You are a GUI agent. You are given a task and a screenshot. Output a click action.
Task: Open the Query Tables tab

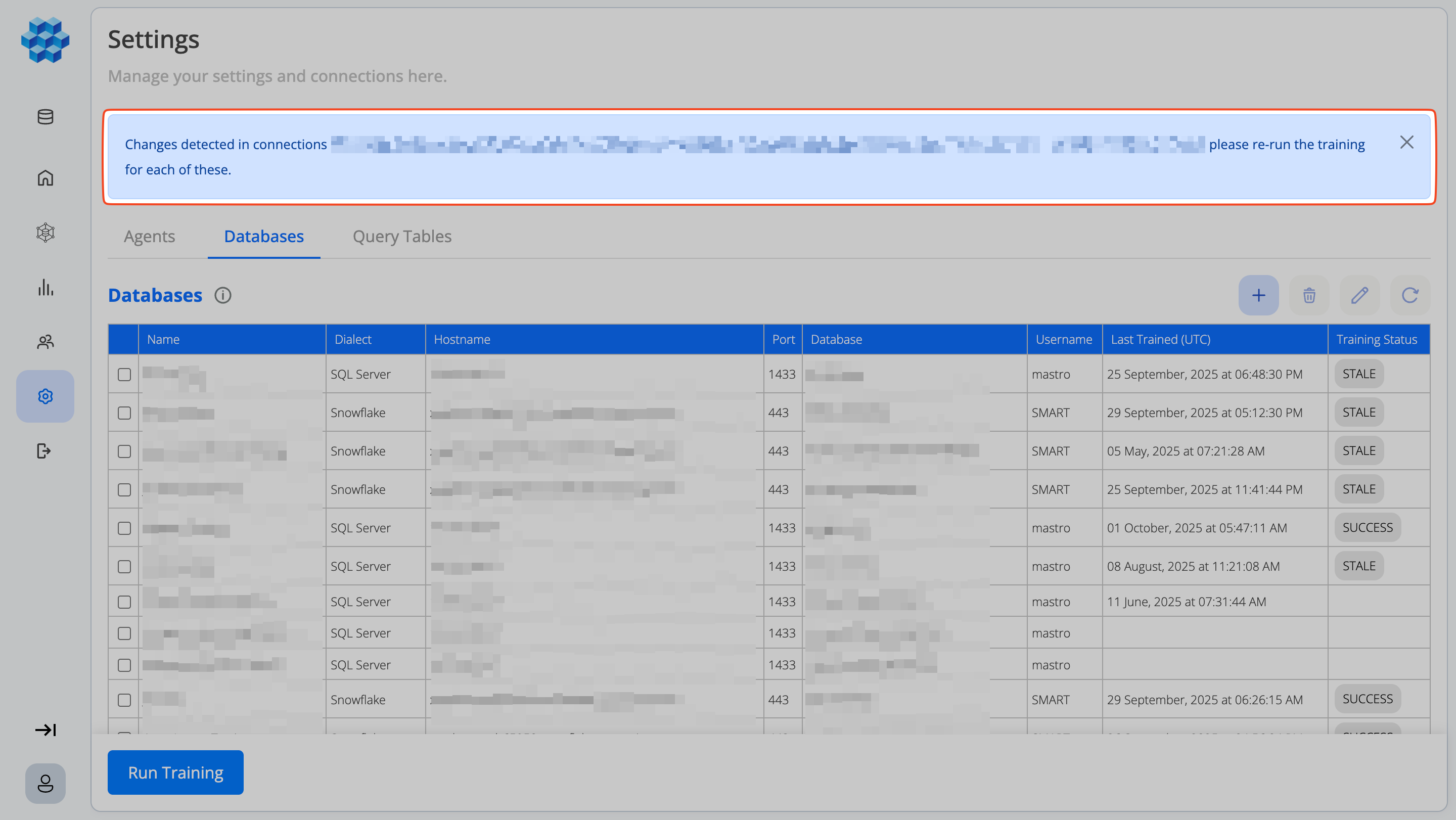click(401, 236)
